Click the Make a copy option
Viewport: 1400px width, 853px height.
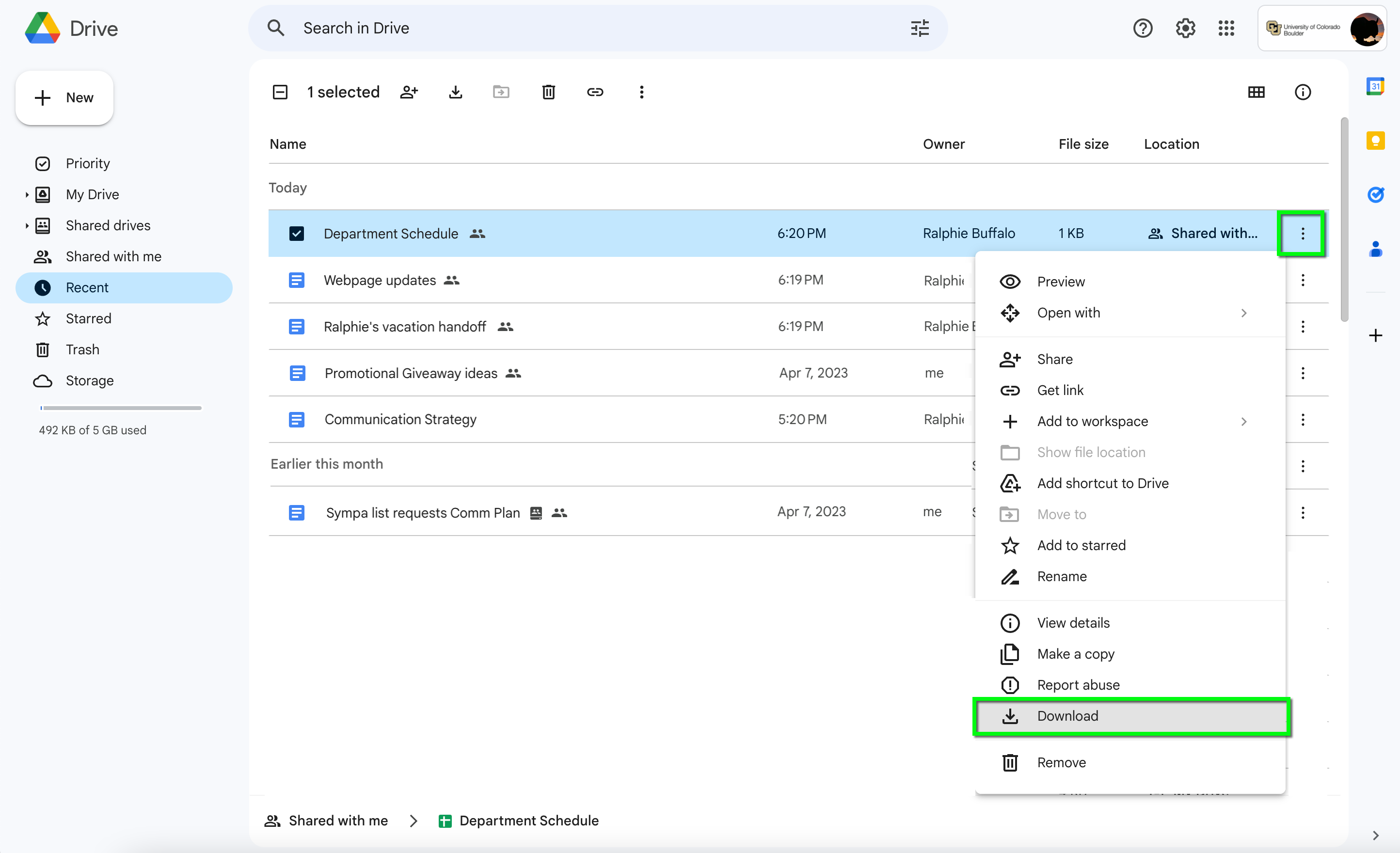[1076, 653]
